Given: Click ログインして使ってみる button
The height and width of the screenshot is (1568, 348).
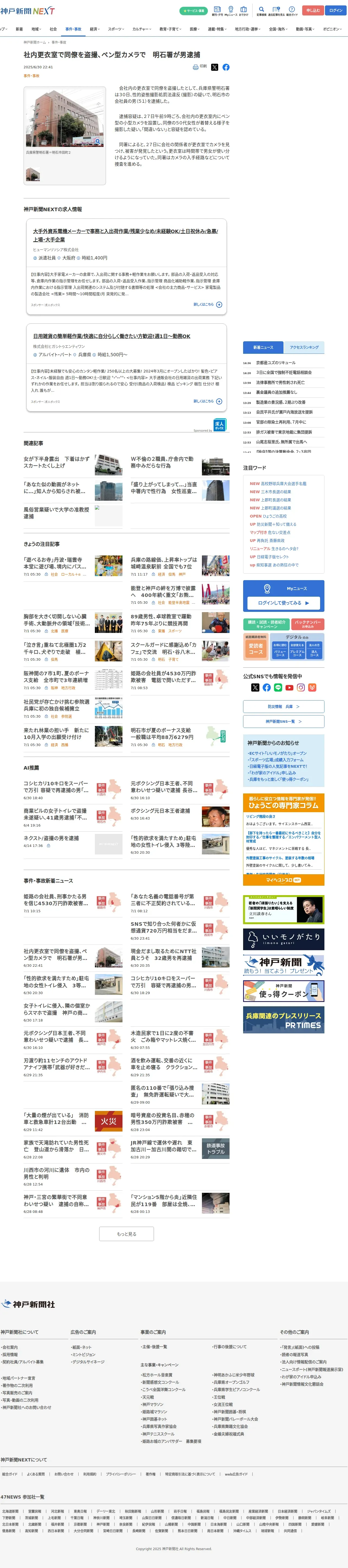Looking at the screenshot, I should [x=283, y=603].
